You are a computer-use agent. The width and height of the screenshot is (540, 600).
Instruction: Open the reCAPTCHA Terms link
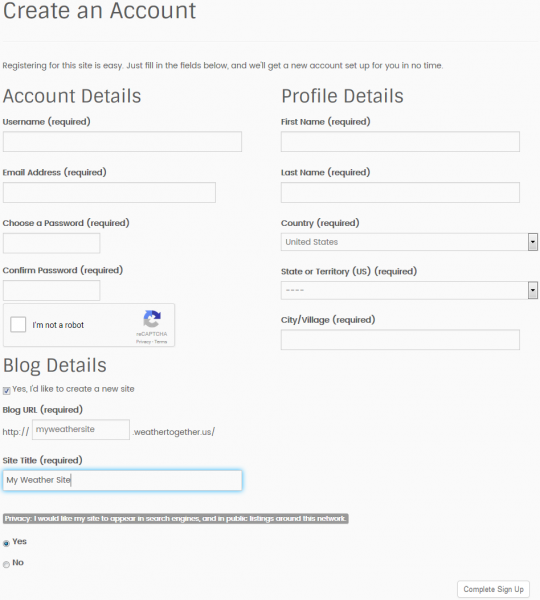161,342
